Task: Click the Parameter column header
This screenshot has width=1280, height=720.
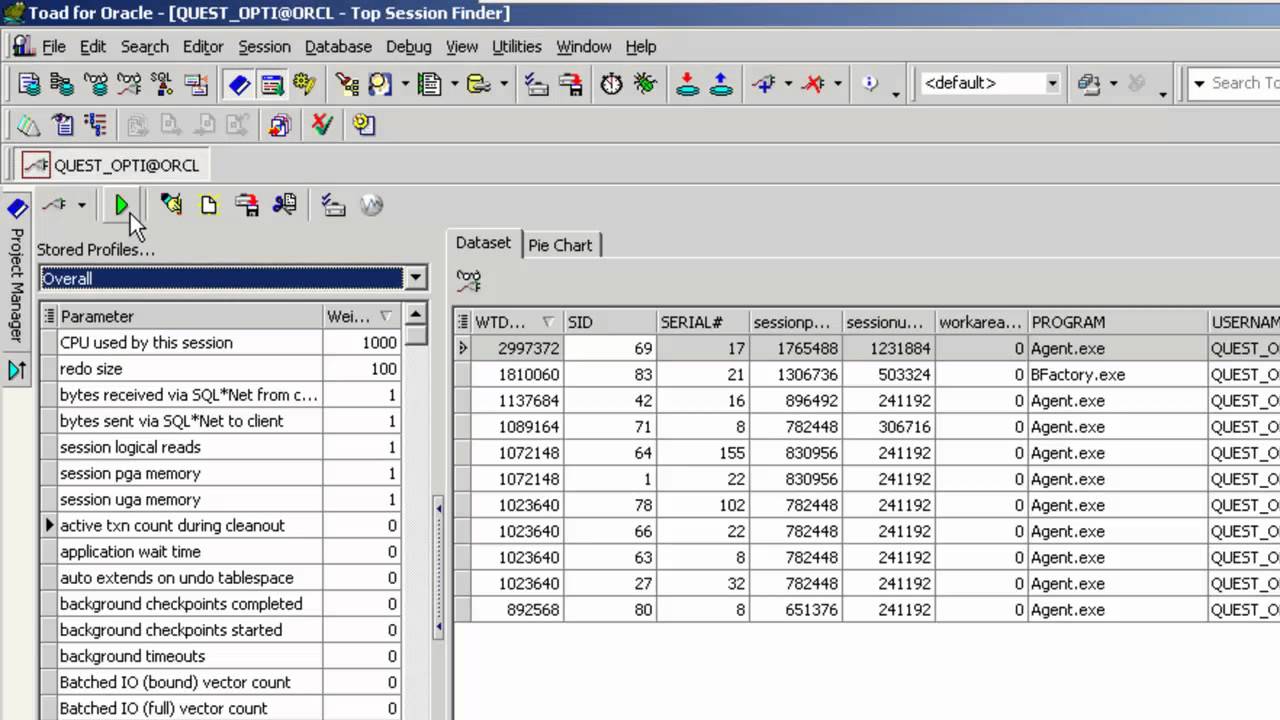Action: [190, 316]
